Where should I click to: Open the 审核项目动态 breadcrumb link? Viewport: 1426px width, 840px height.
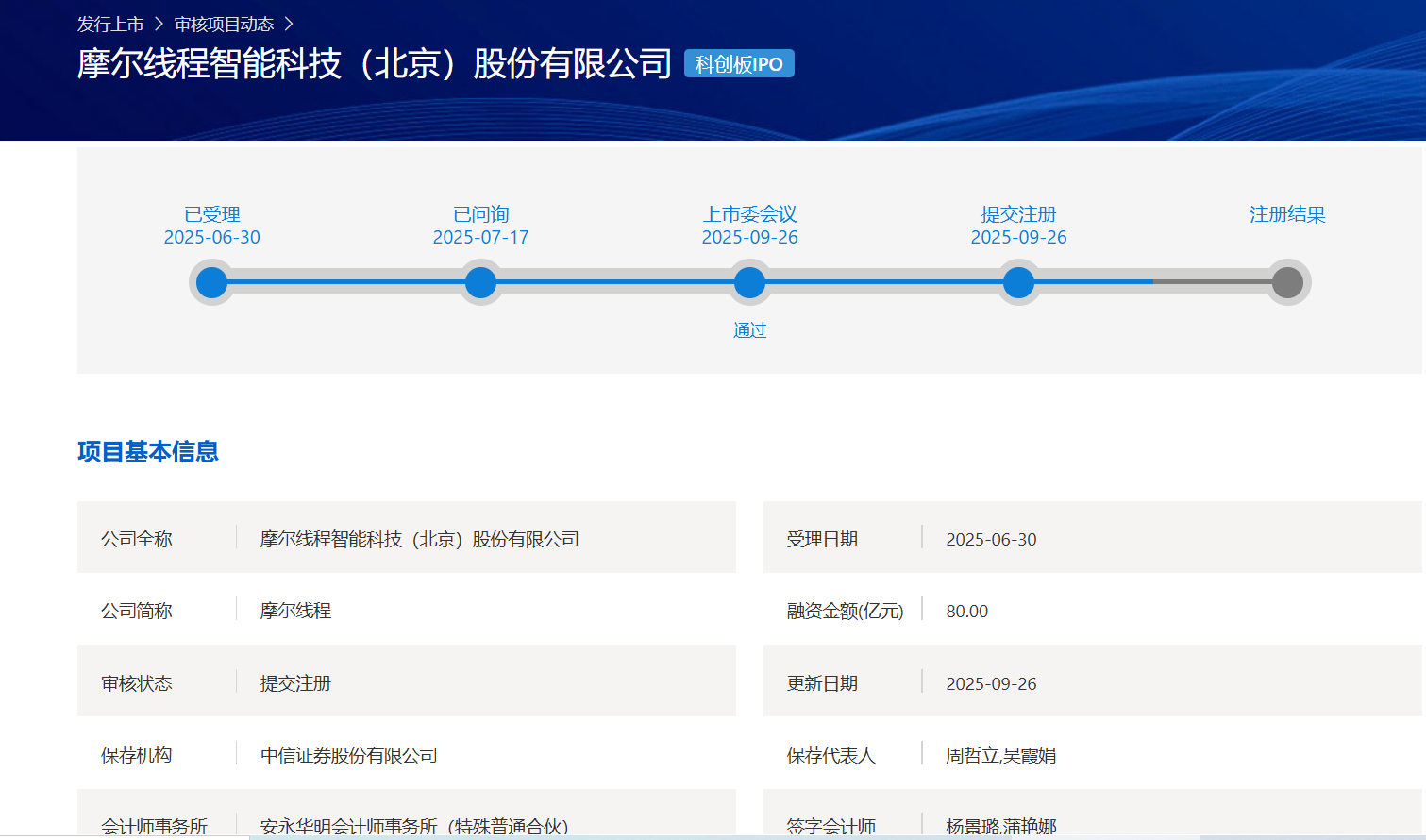[x=224, y=25]
